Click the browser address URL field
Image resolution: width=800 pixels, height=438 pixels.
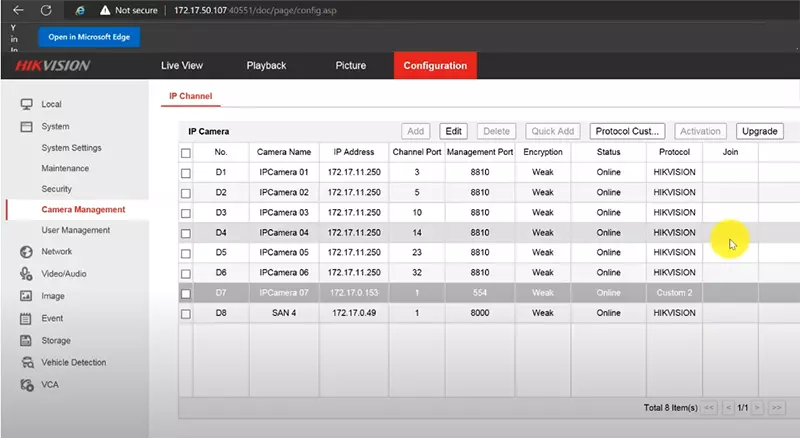point(255,10)
